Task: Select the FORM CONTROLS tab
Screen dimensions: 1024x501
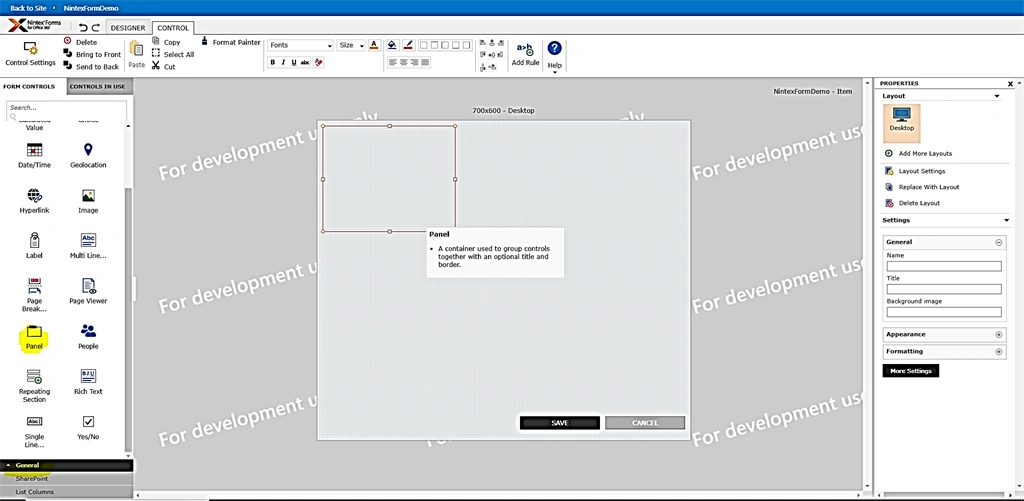Action: pos(29,86)
